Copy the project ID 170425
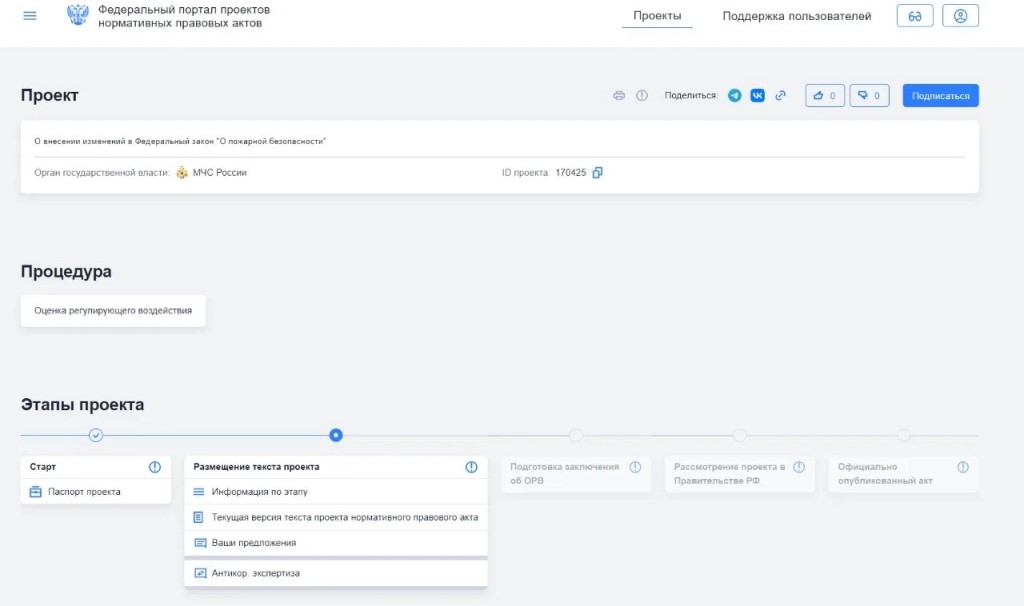 [x=598, y=172]
